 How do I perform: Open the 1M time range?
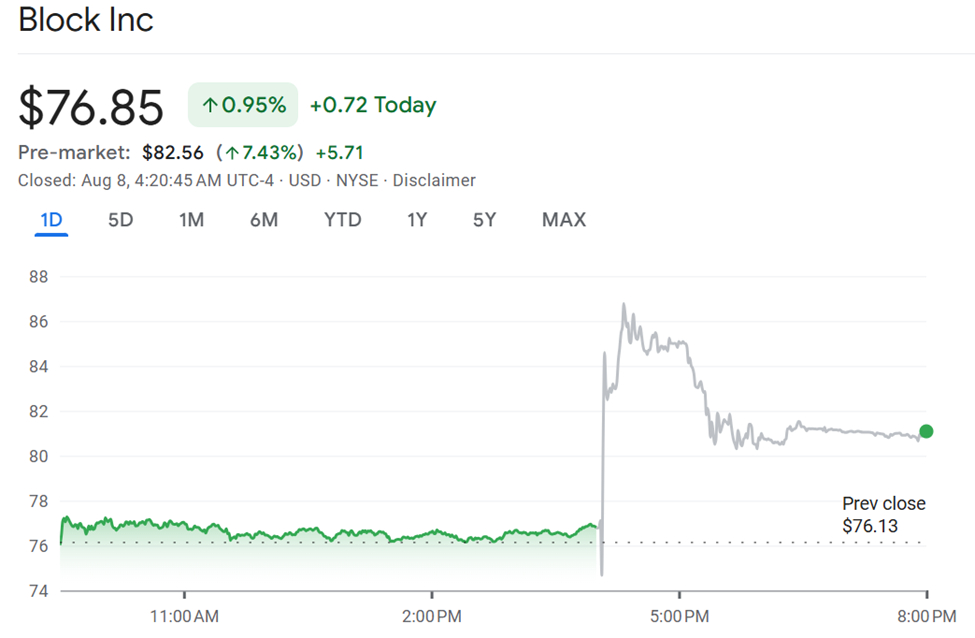coord(191,220)
